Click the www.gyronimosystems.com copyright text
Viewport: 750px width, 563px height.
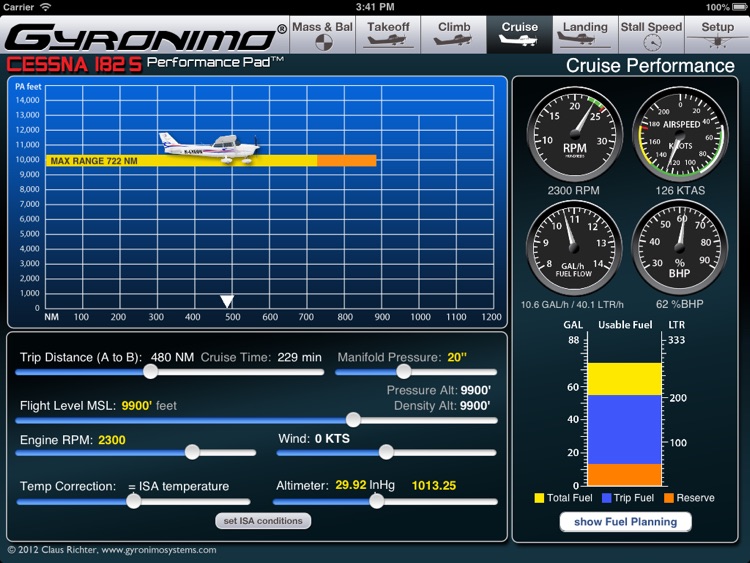coord(159,550)
